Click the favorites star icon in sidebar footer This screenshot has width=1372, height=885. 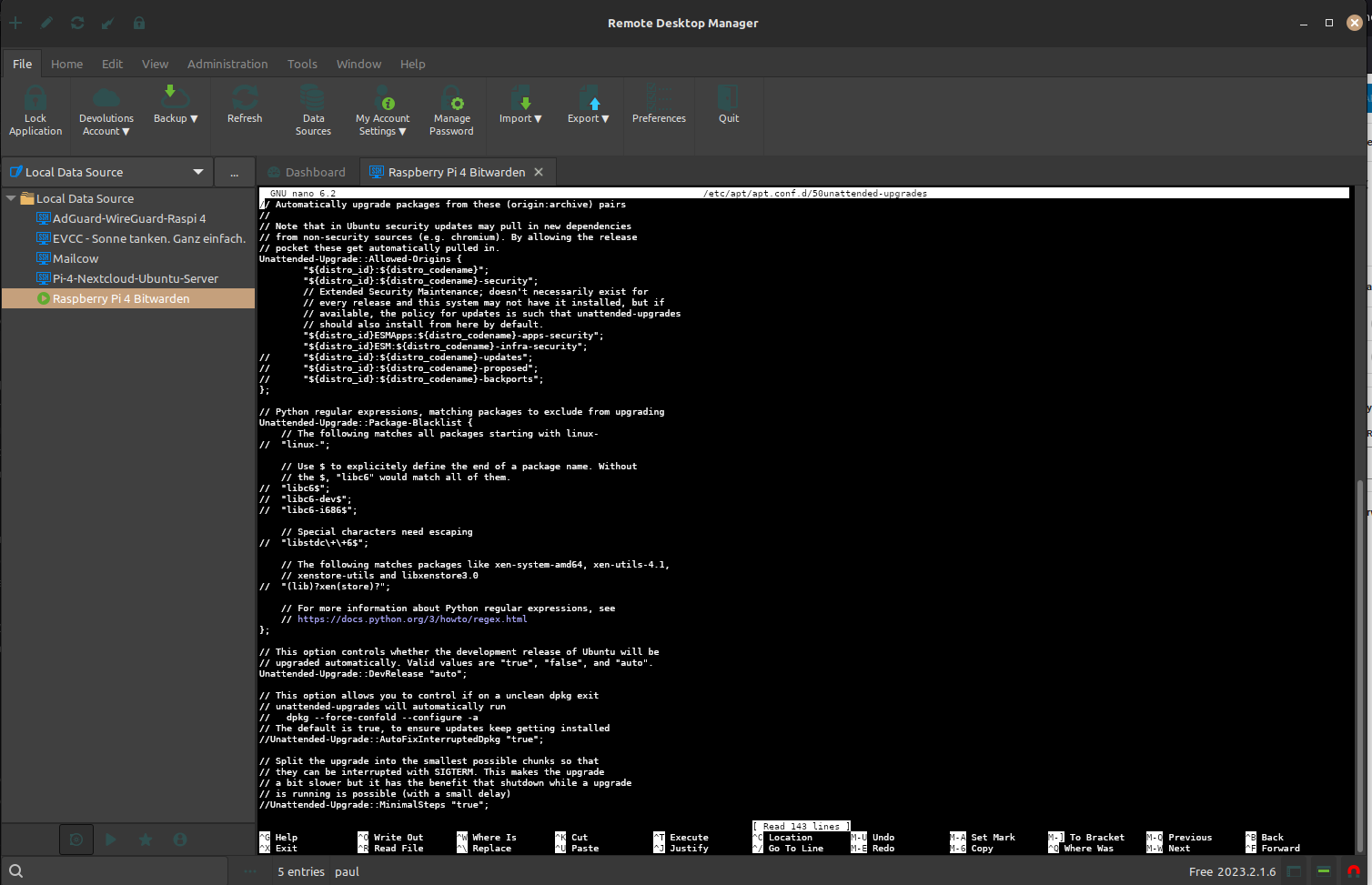(x=146, y=840)
